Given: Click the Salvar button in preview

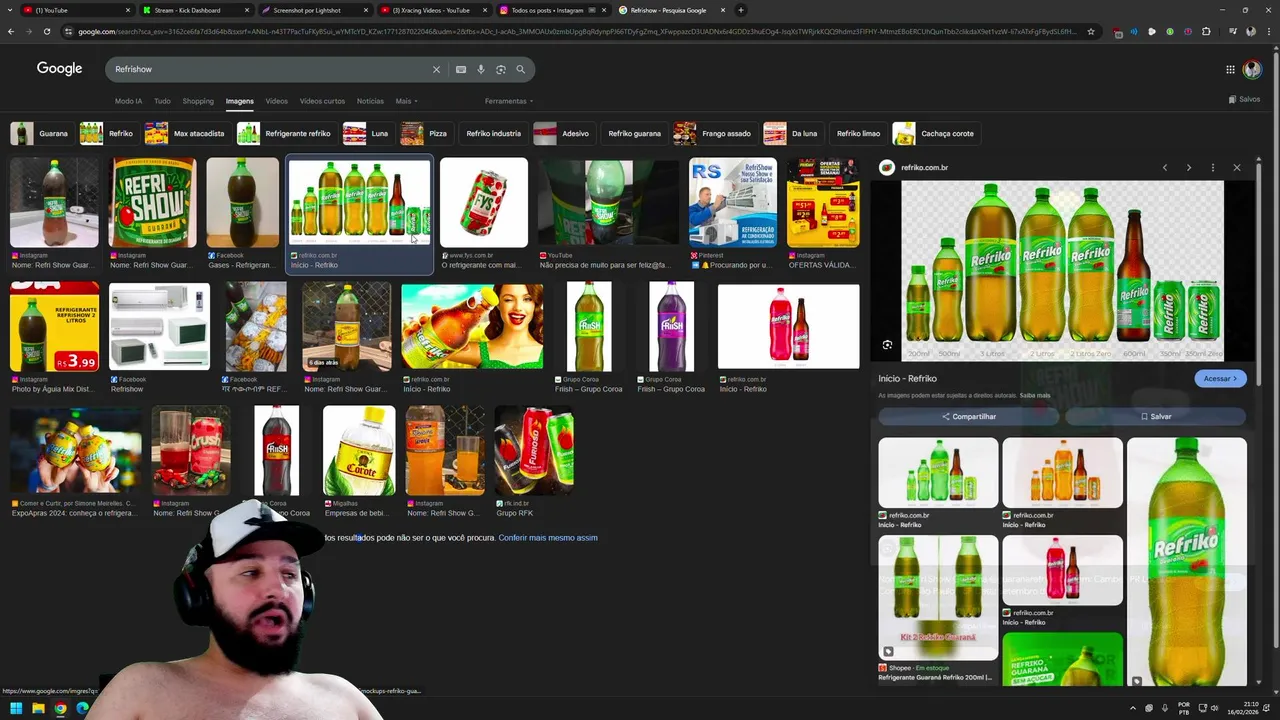Looking at the screenshot, I should click(x=1155, y=416).
